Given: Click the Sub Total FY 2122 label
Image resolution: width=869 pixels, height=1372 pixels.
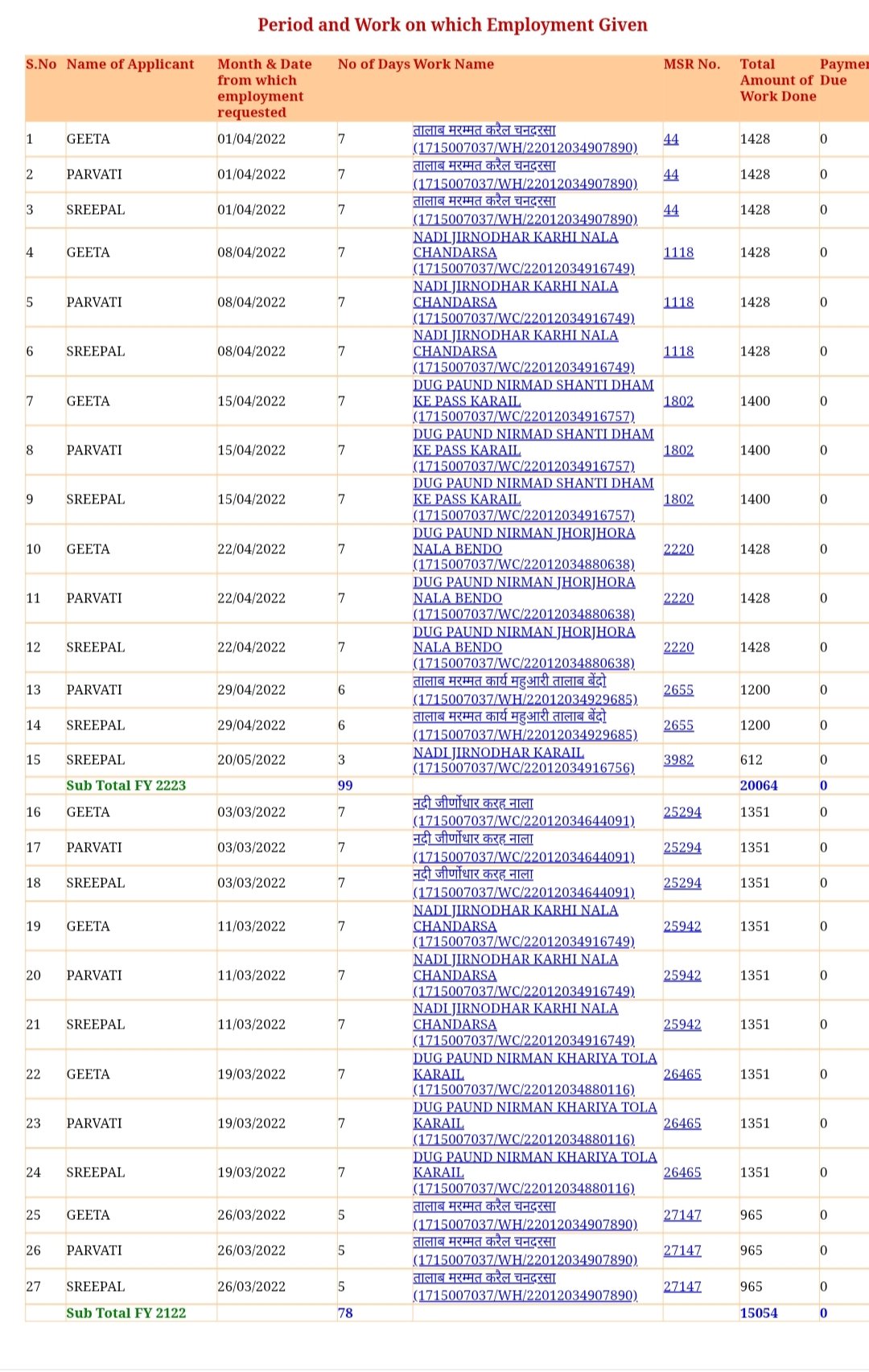Looking at the screenshot, I should (x=126, y=1313).
